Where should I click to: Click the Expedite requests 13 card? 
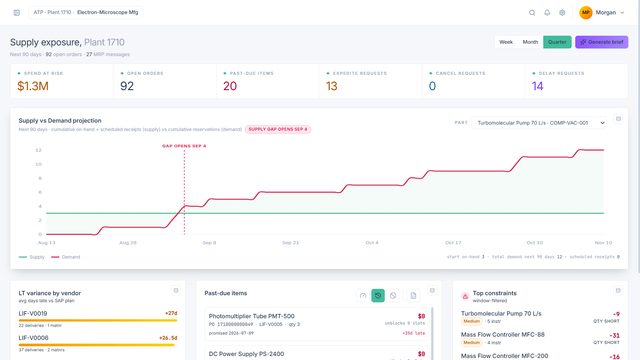(371, 81)
